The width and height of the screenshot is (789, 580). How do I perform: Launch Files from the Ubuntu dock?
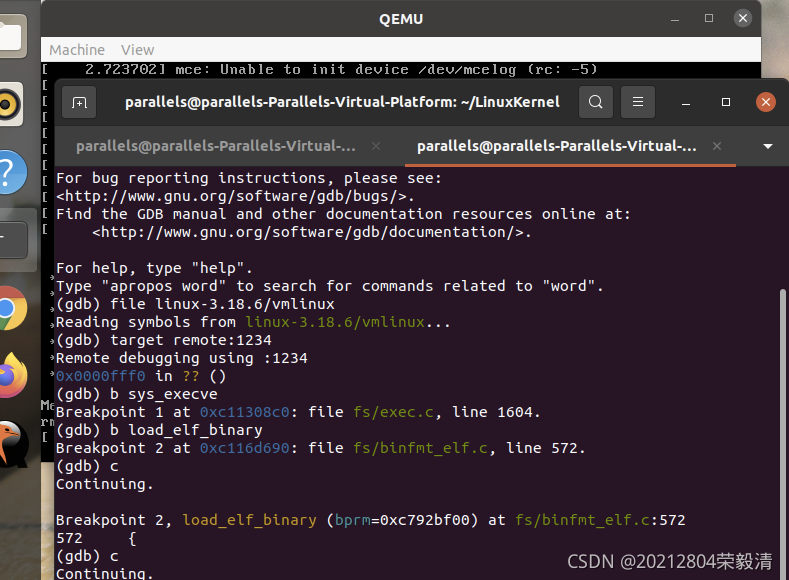[x=12, y=36]
